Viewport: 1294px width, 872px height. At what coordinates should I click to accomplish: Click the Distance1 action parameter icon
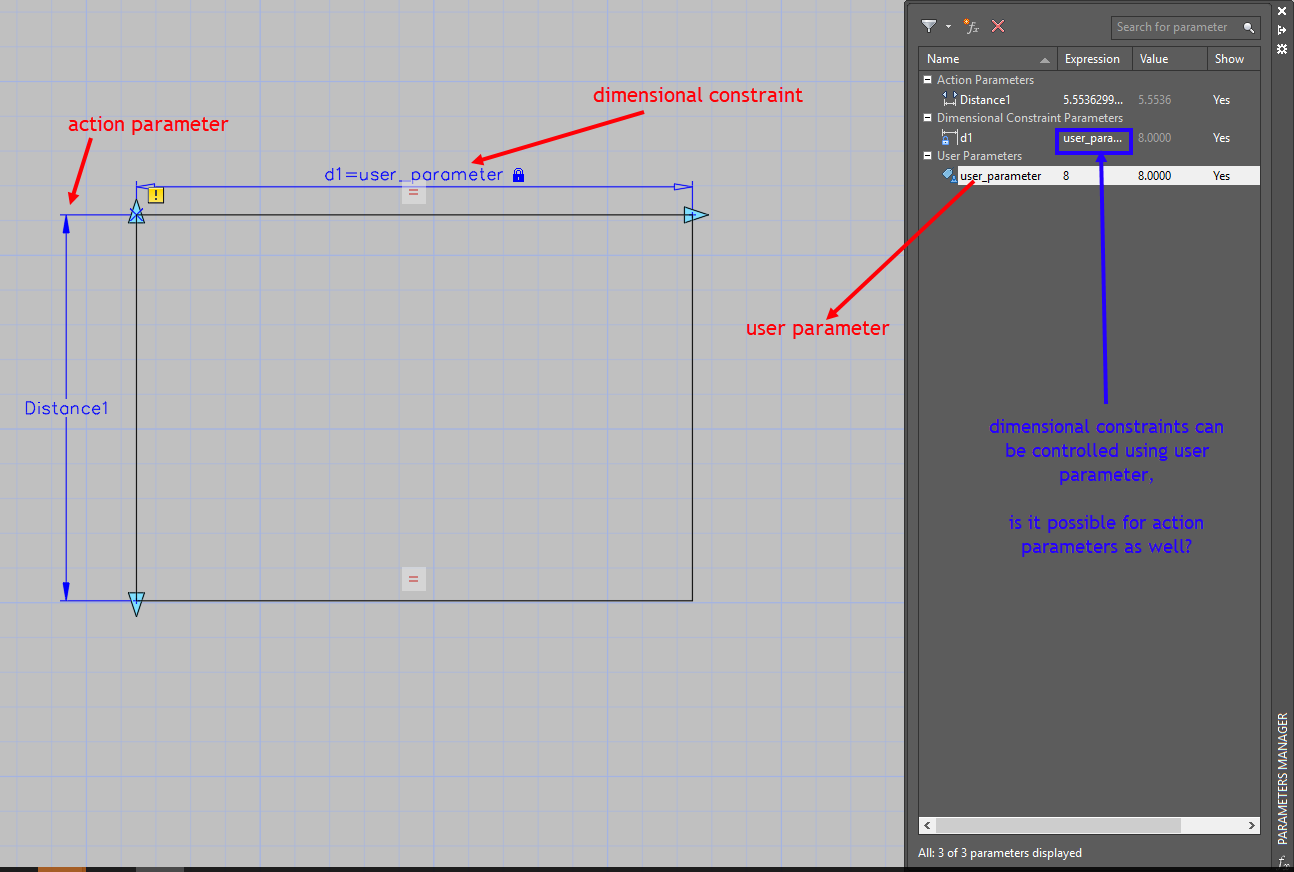pos(948,99)
